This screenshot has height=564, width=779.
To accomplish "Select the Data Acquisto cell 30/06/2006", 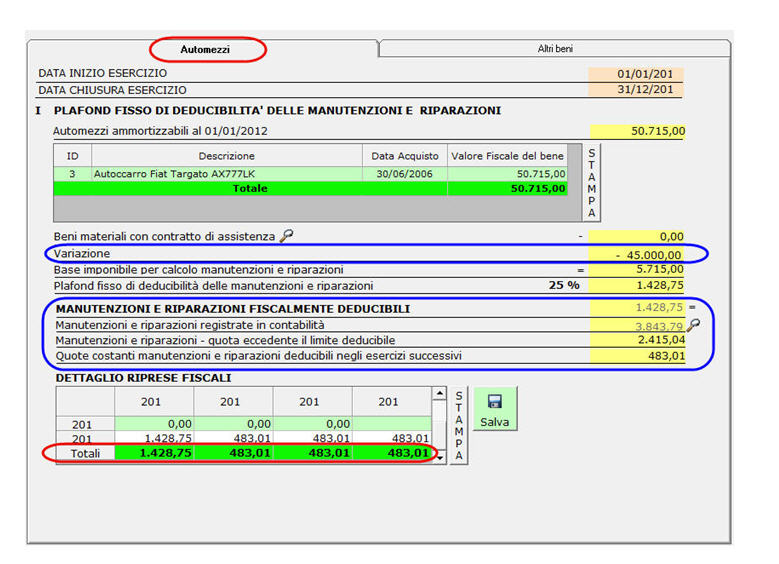I will click(x=404, y=174).
